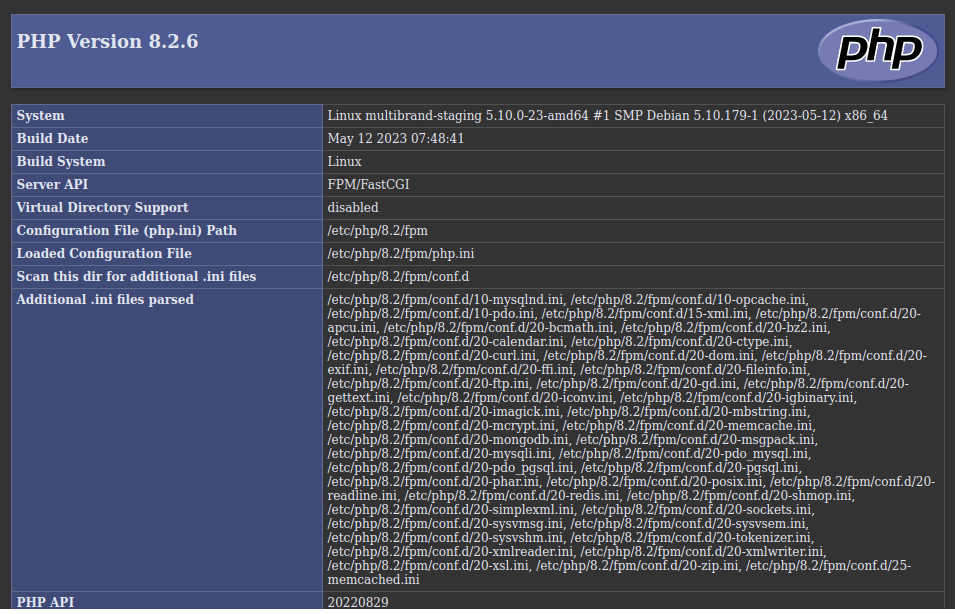Select the System row label
Viewport: 955px width, 614px height.
point(40,116)
